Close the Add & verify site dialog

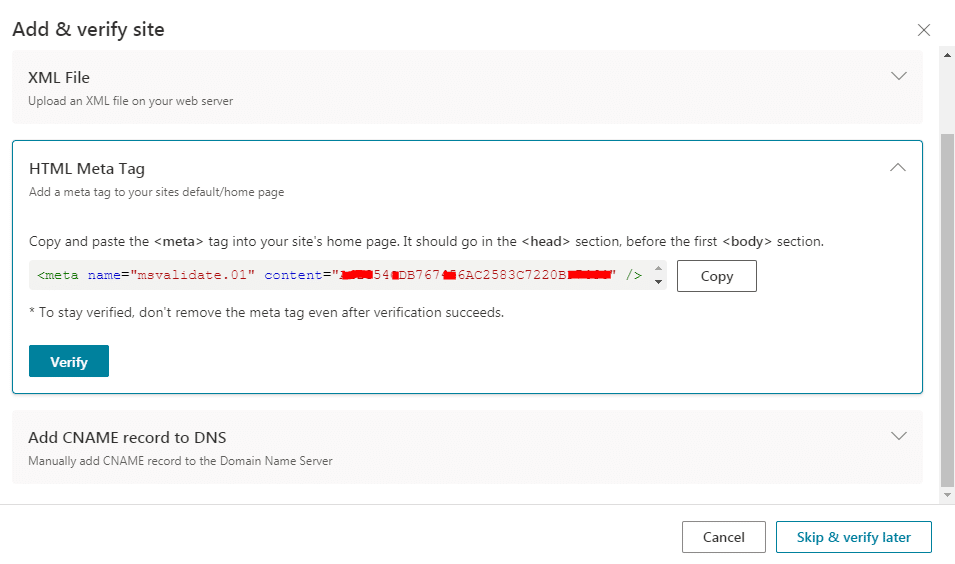923,30
